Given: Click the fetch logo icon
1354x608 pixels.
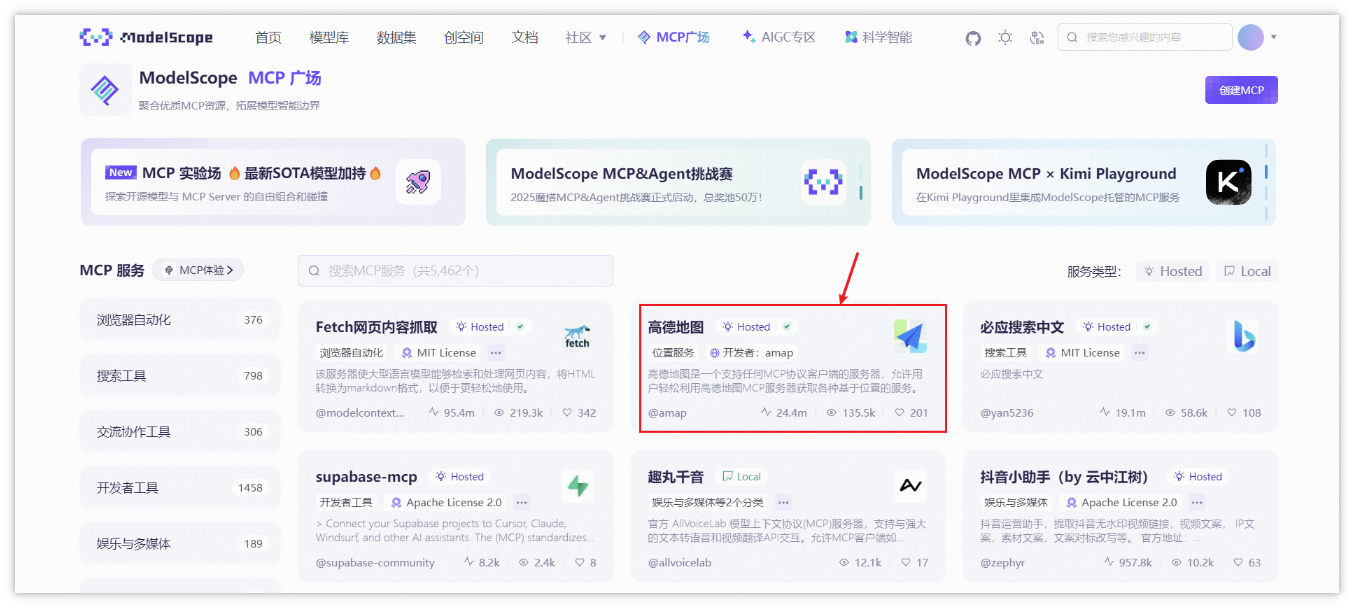Looking at the screenshot, I should coord(578,337).
